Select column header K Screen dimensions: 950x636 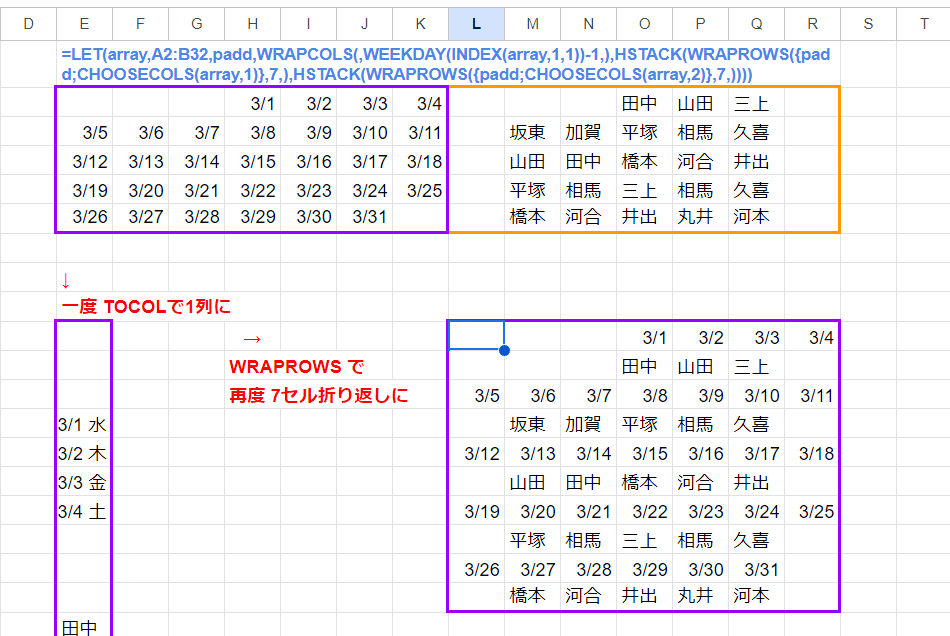(x=420, y=24)
